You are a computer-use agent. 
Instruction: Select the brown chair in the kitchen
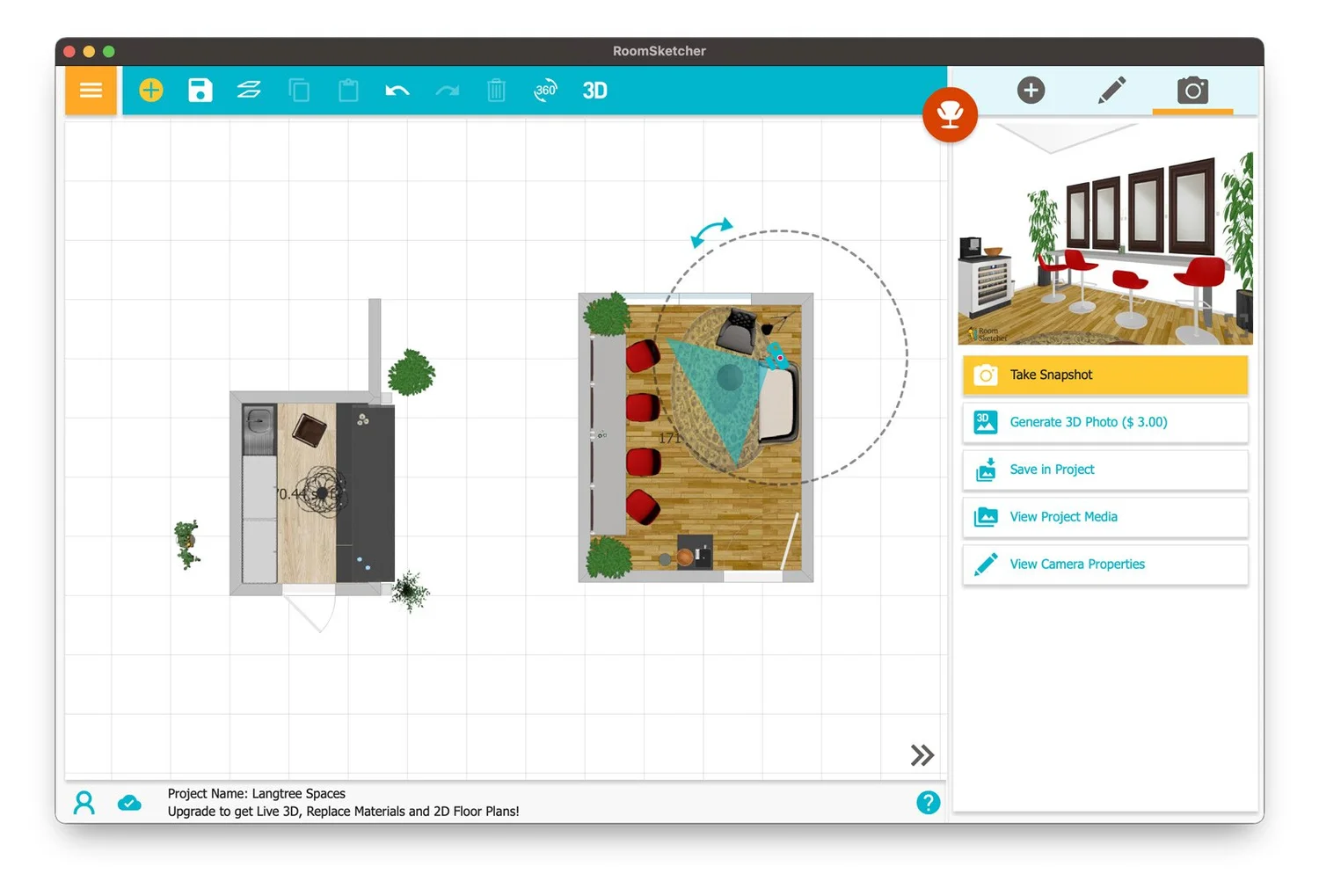(x=310, y=430)
